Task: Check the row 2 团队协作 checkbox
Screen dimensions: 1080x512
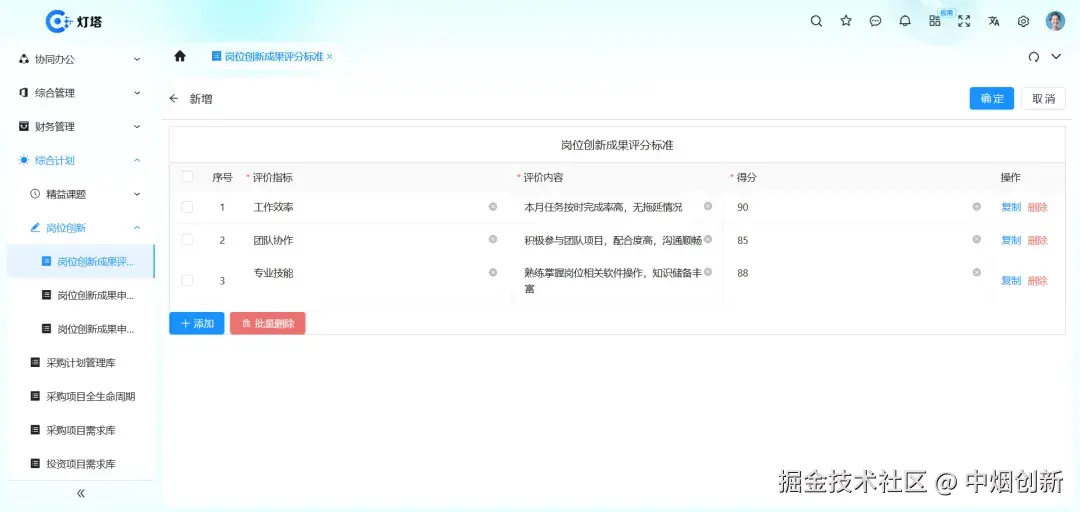Action: tap(187, 240)
